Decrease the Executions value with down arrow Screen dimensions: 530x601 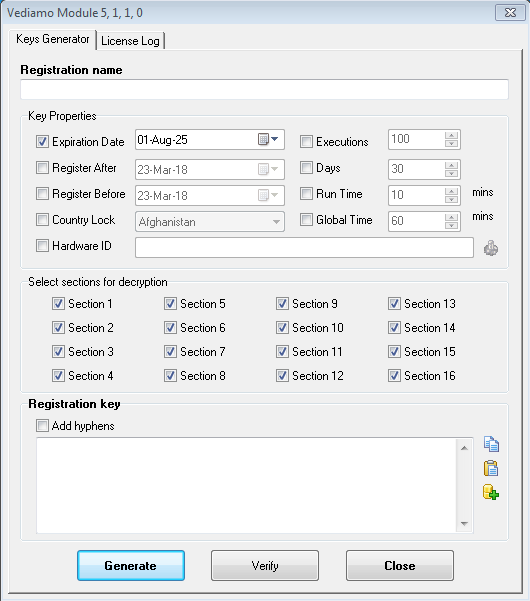(451, 143)
